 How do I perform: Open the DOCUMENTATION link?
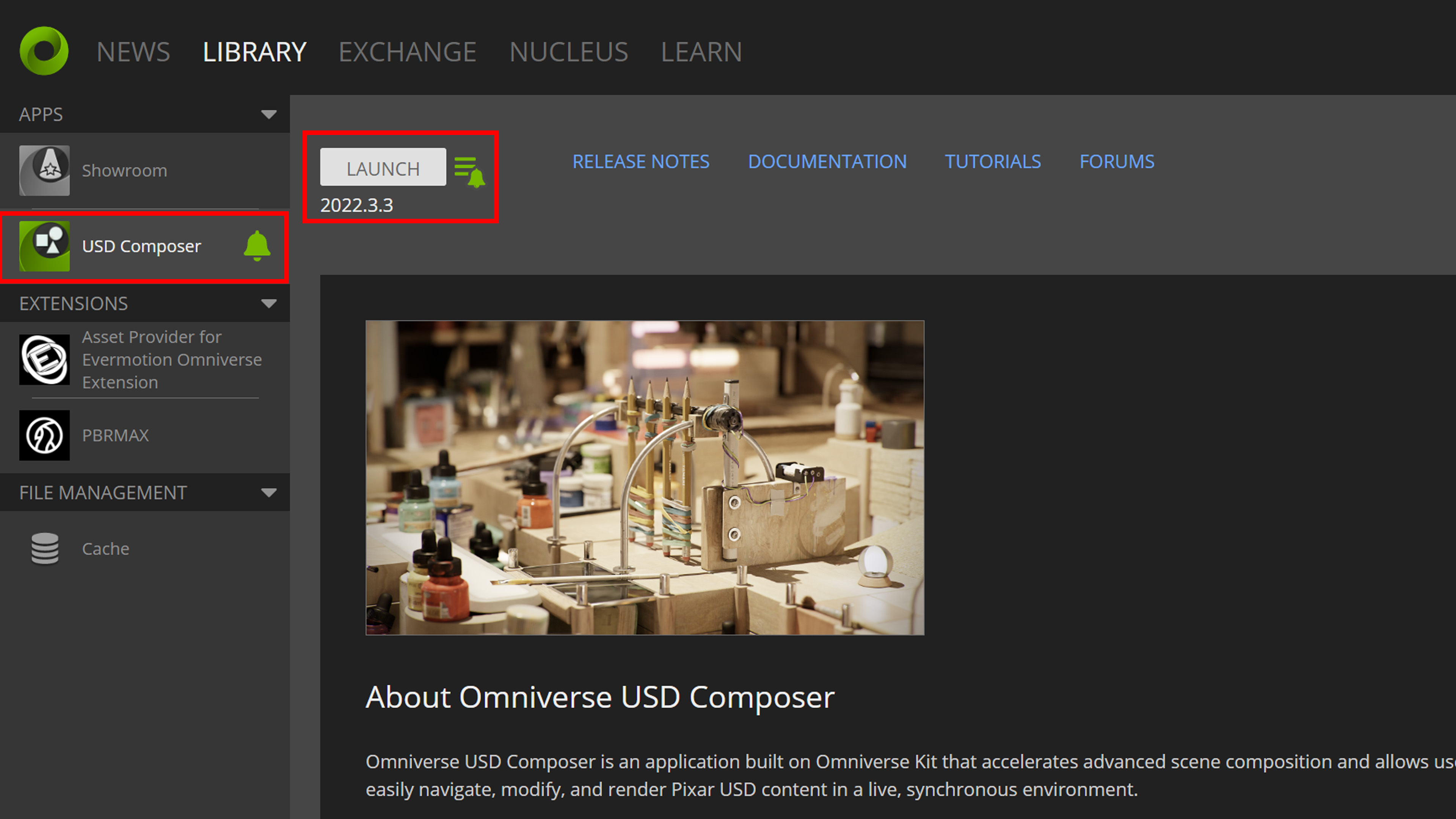pos(827,162)
